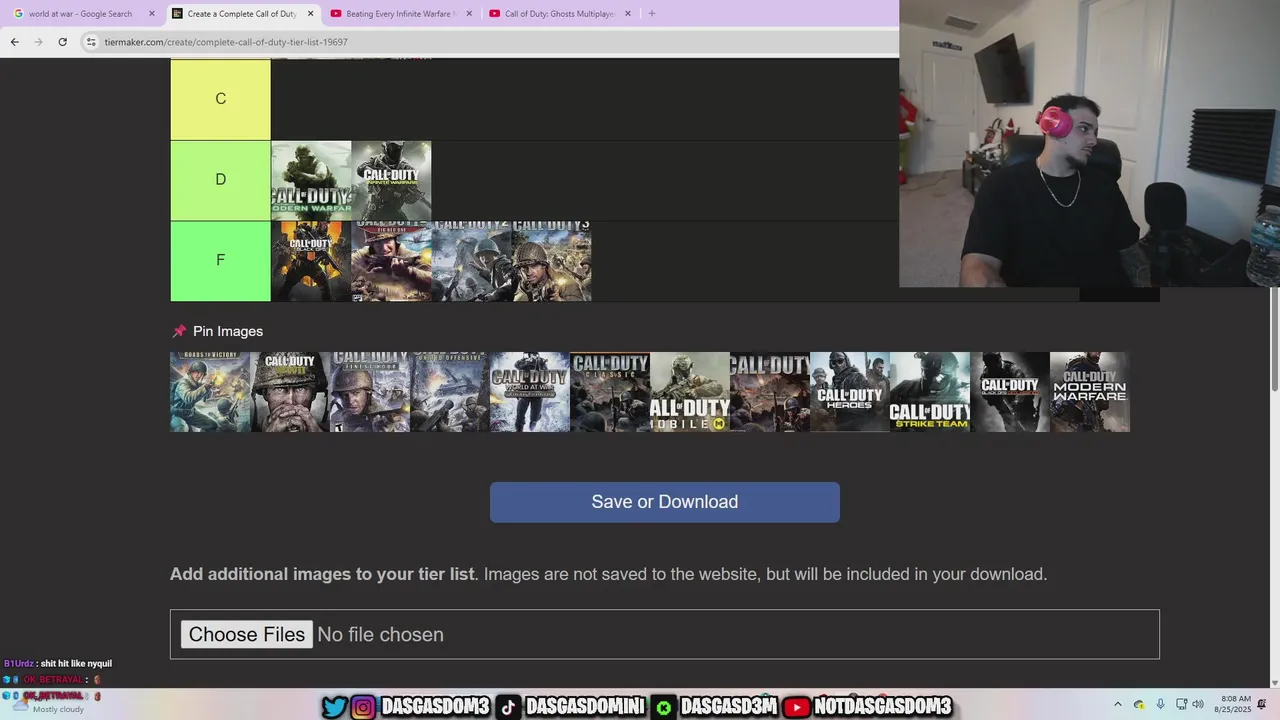
Task: Go back using the browser back arrow
Action: click(x=14, y=42)
